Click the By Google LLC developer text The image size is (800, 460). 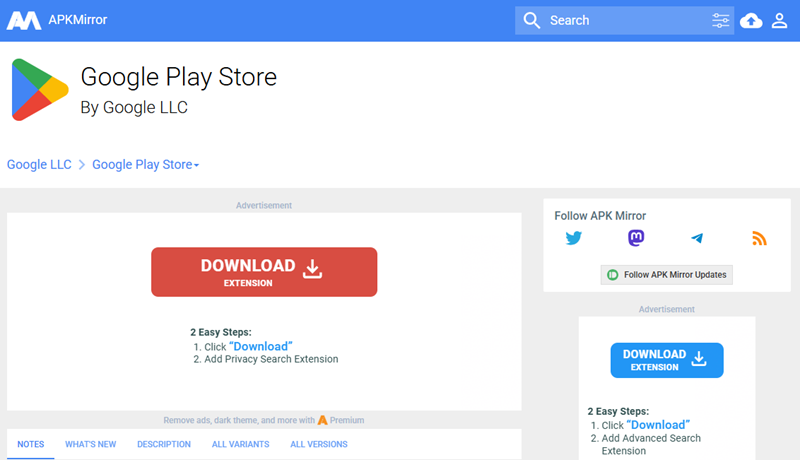134,108
